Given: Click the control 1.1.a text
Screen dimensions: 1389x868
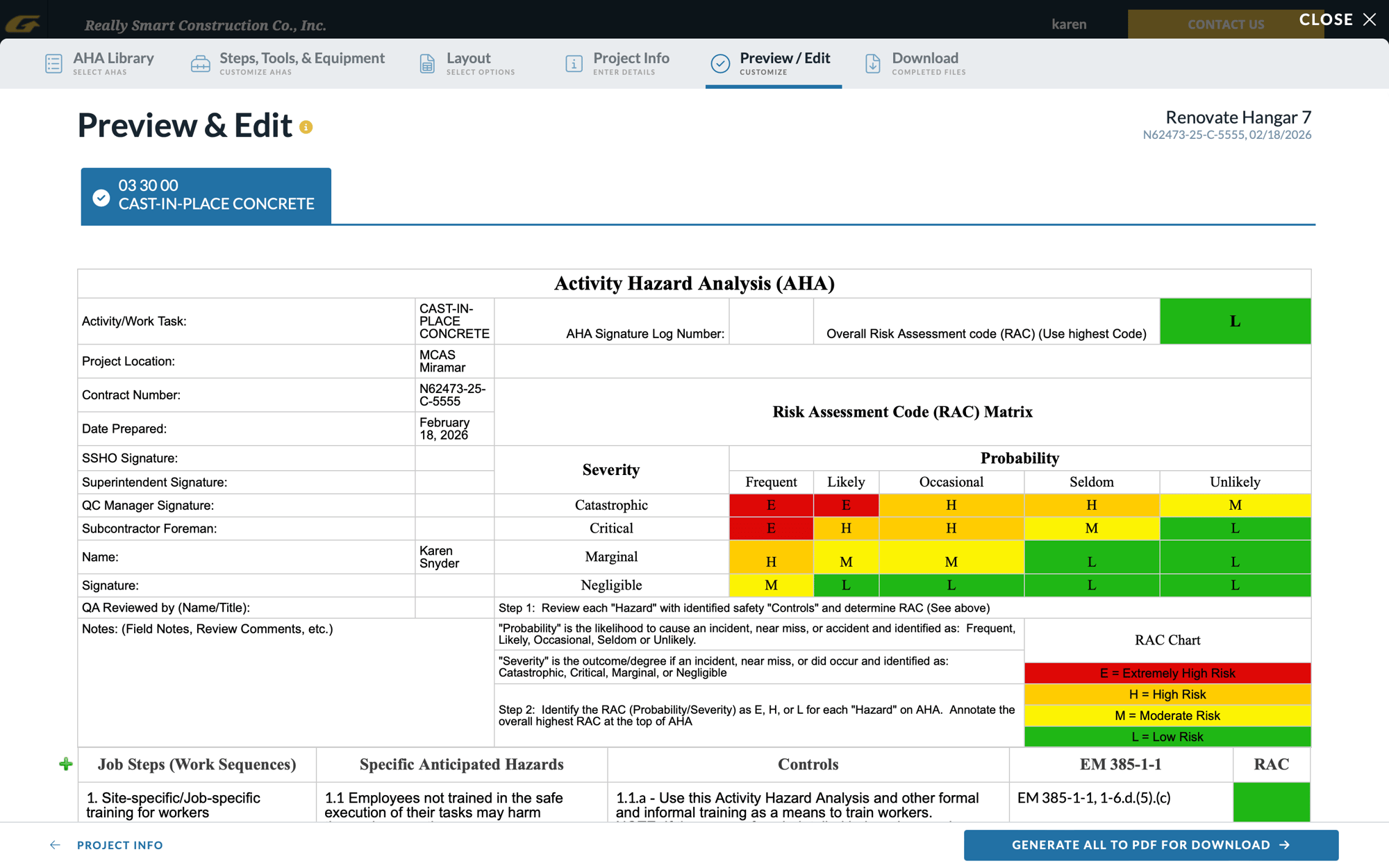Looking at the screenshot, I should point(797,806).
